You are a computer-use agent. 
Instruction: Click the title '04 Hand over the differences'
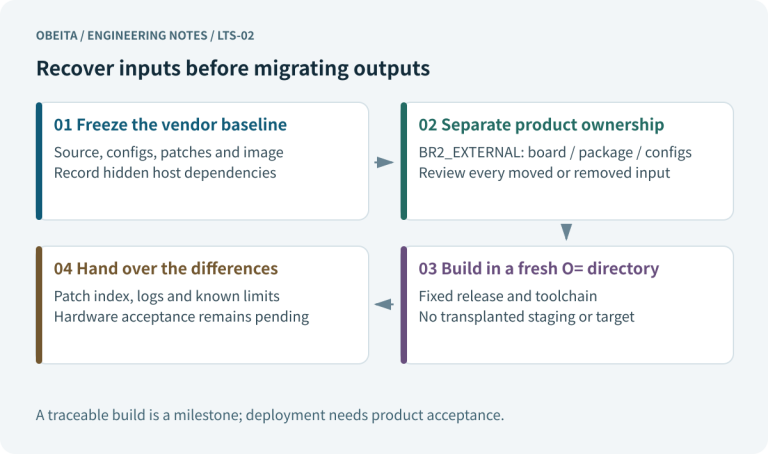pos(166,269)
